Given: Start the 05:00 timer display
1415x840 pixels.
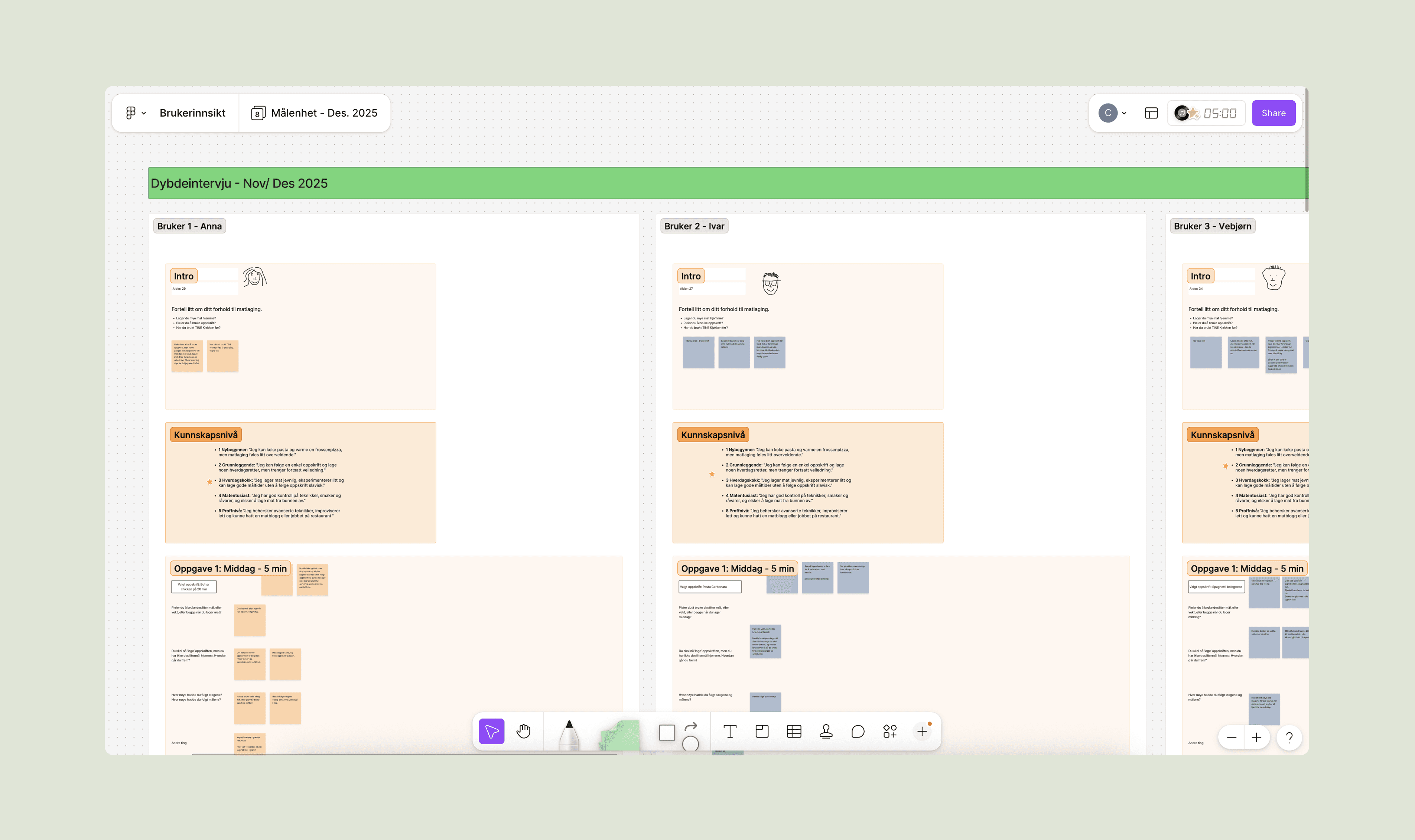Looking at the screenshot, I should [x=1220, y=113].
